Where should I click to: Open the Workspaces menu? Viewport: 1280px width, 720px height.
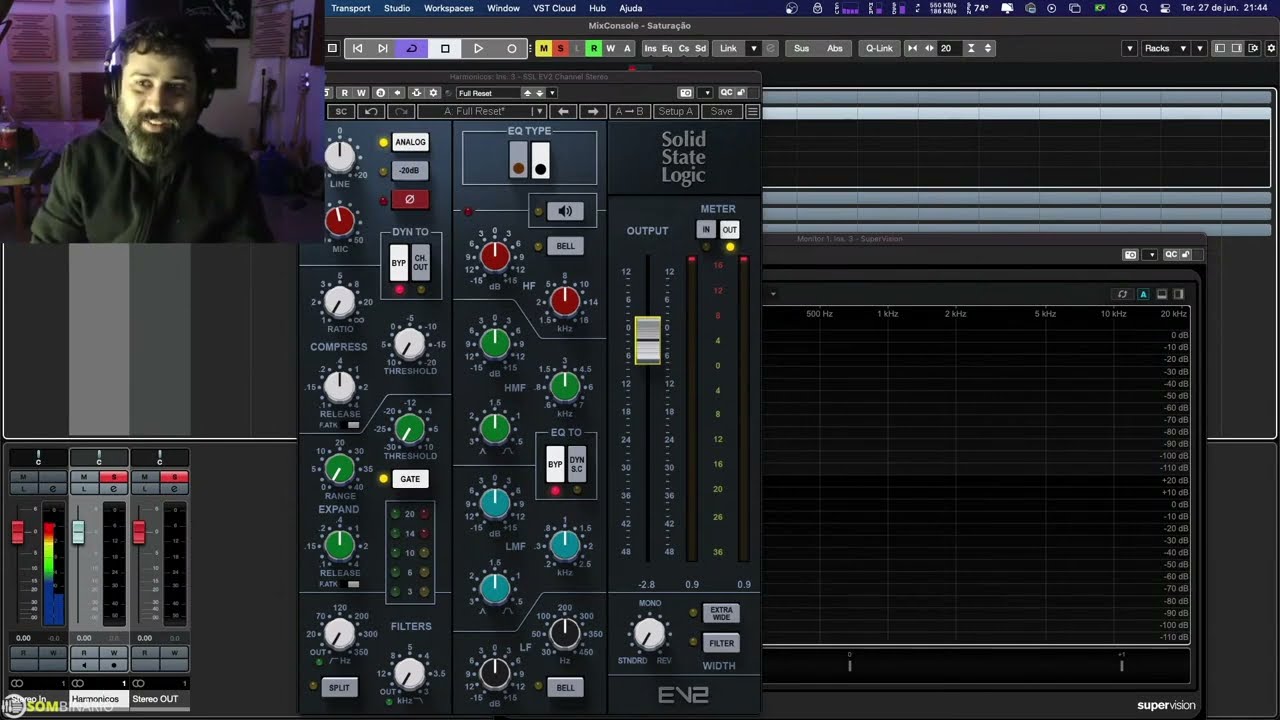click(449, 8)
